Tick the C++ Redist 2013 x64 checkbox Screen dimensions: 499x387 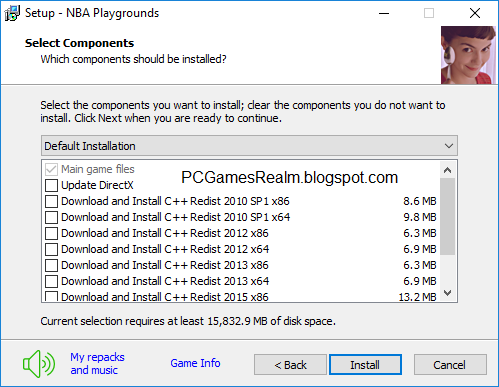tap(51, 281)
